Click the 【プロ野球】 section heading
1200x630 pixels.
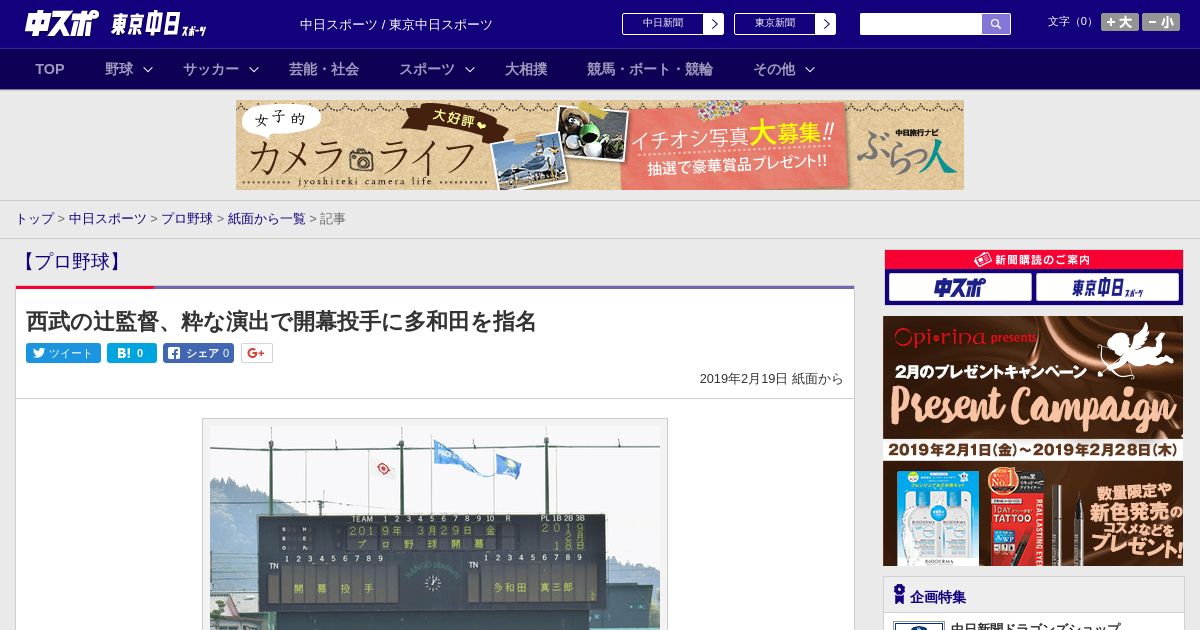(x=71, y=262)
